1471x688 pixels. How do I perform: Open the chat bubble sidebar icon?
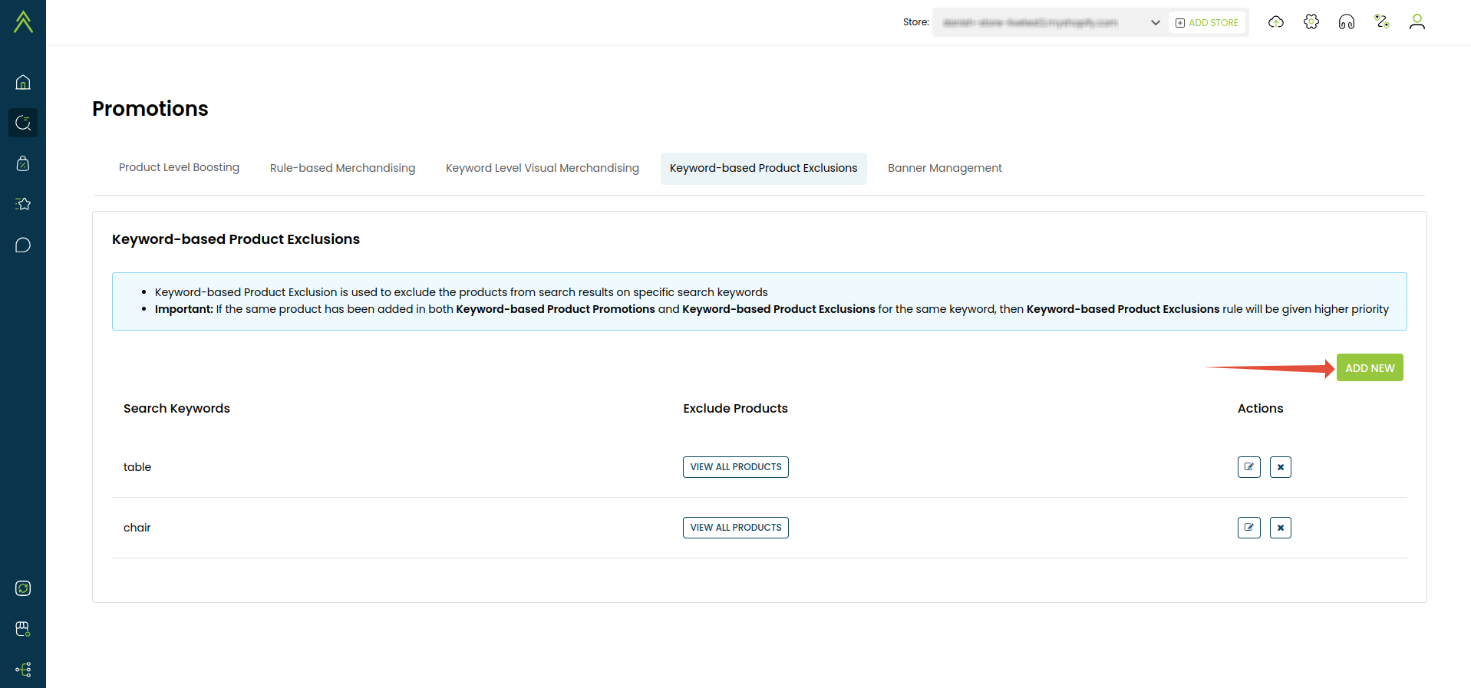[x=23, y=245]
